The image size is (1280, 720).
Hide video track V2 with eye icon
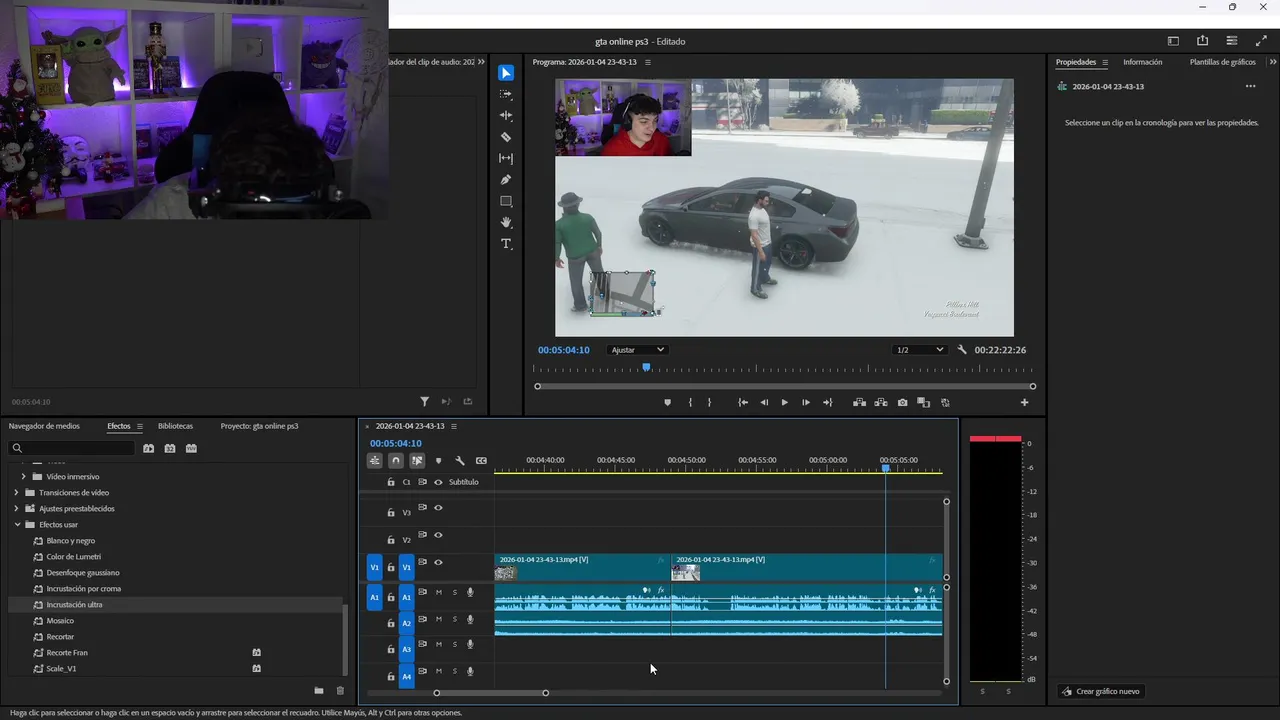tap(438, 536)
